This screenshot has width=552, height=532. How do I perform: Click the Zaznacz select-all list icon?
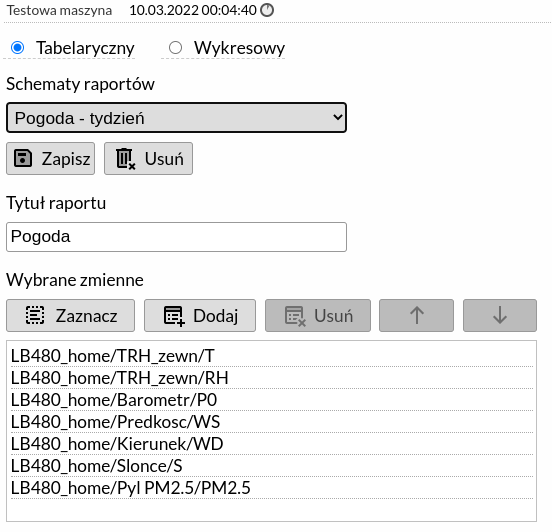35,315
